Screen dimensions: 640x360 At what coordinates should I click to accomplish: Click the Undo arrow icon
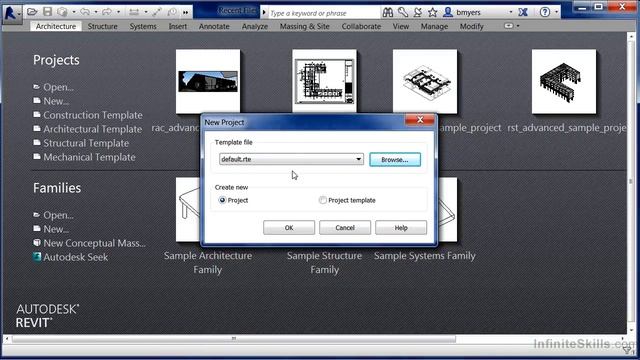click(85, 12)
